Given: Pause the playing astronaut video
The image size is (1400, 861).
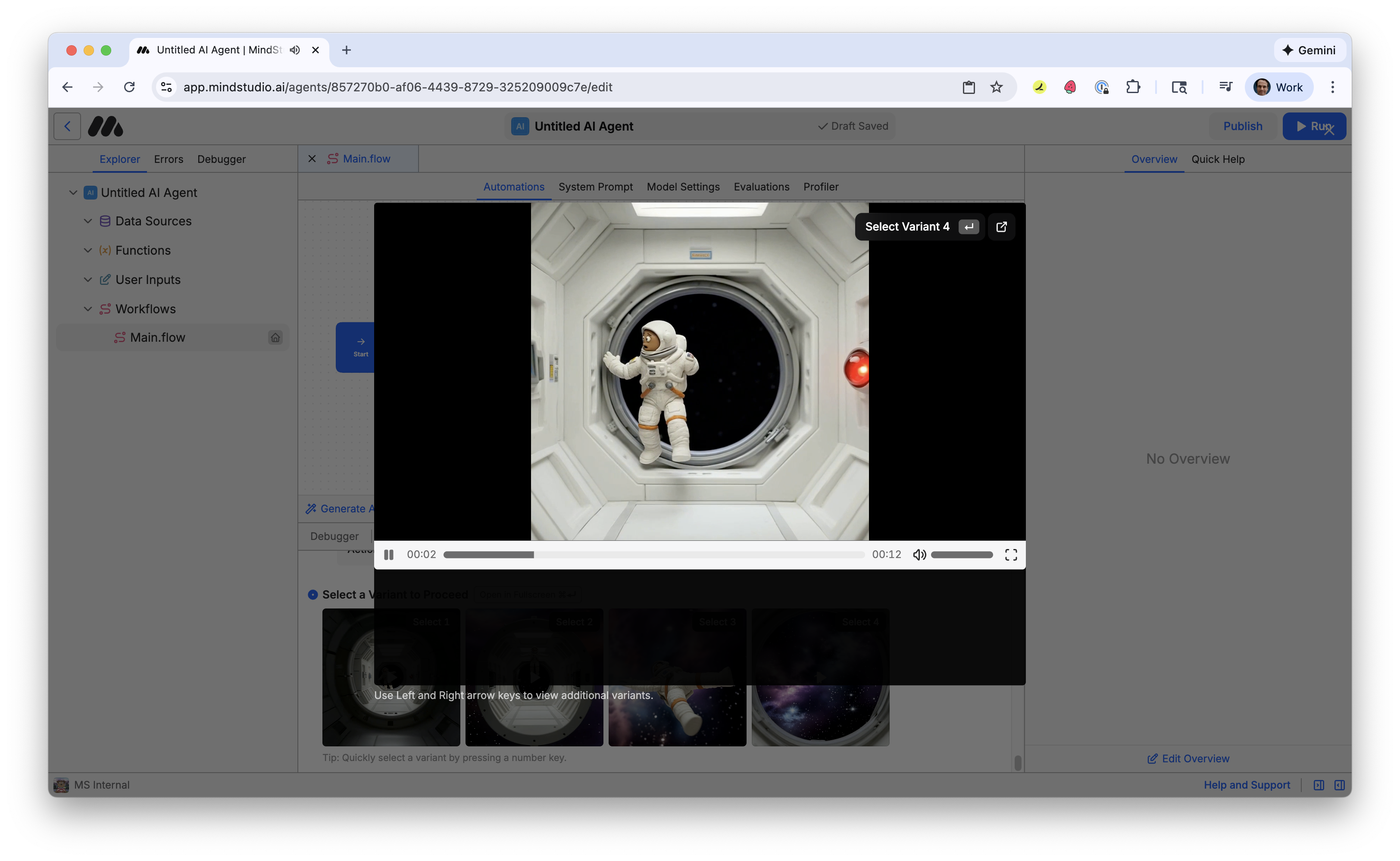Looking at the screenshot, I should (389, 554).
